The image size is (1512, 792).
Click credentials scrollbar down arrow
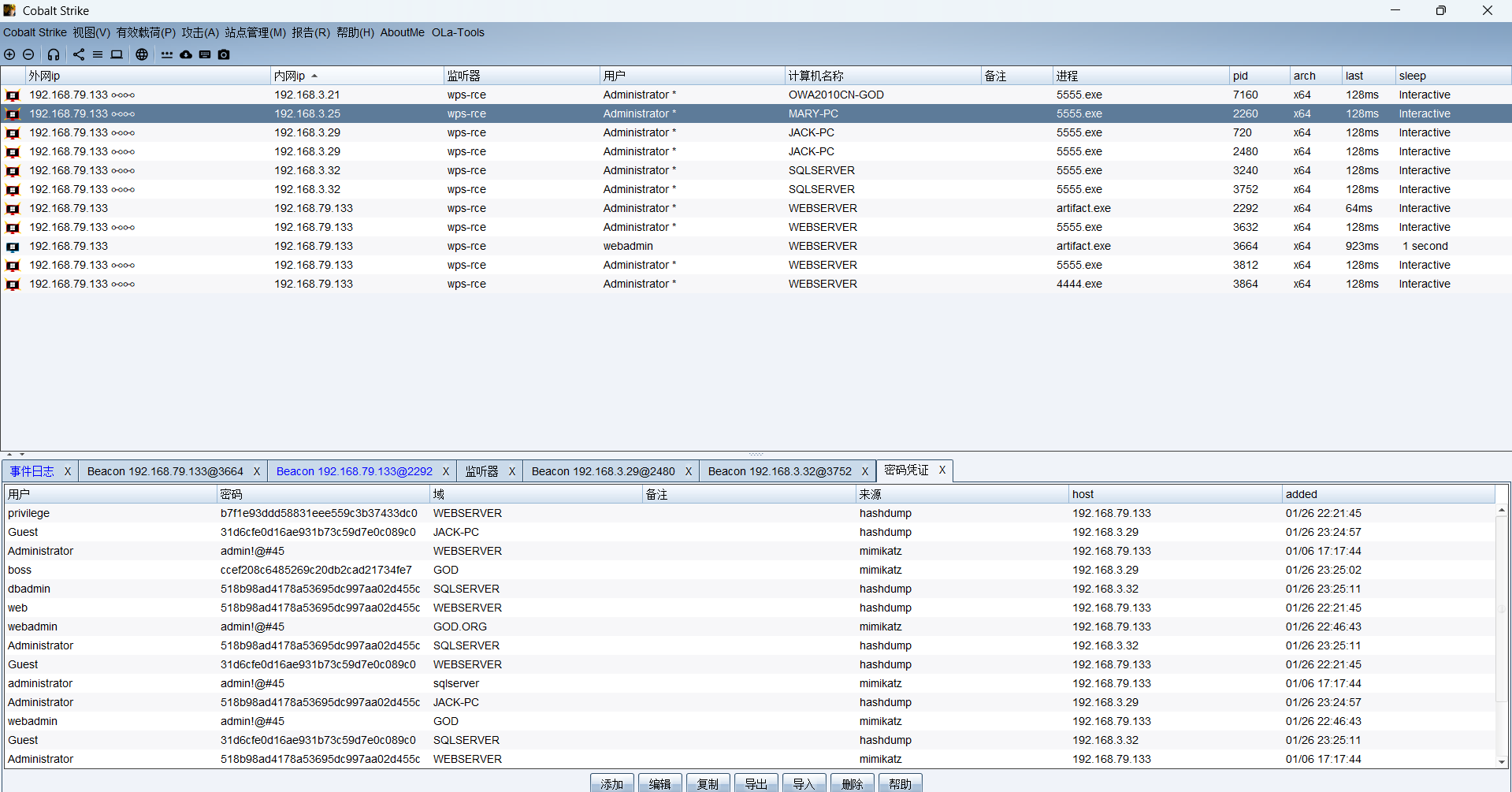[x=1502, y=762]
